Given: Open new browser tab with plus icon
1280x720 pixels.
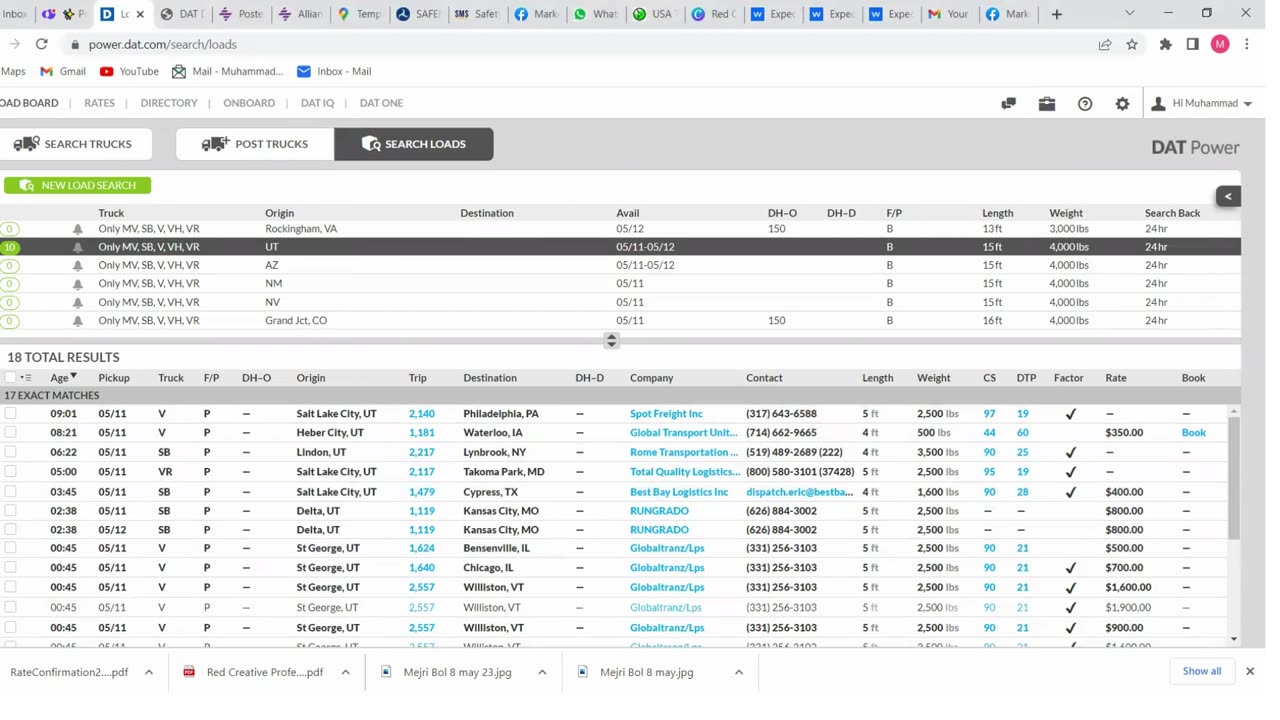Looking at the screenshot, I should coord(1056,14).
